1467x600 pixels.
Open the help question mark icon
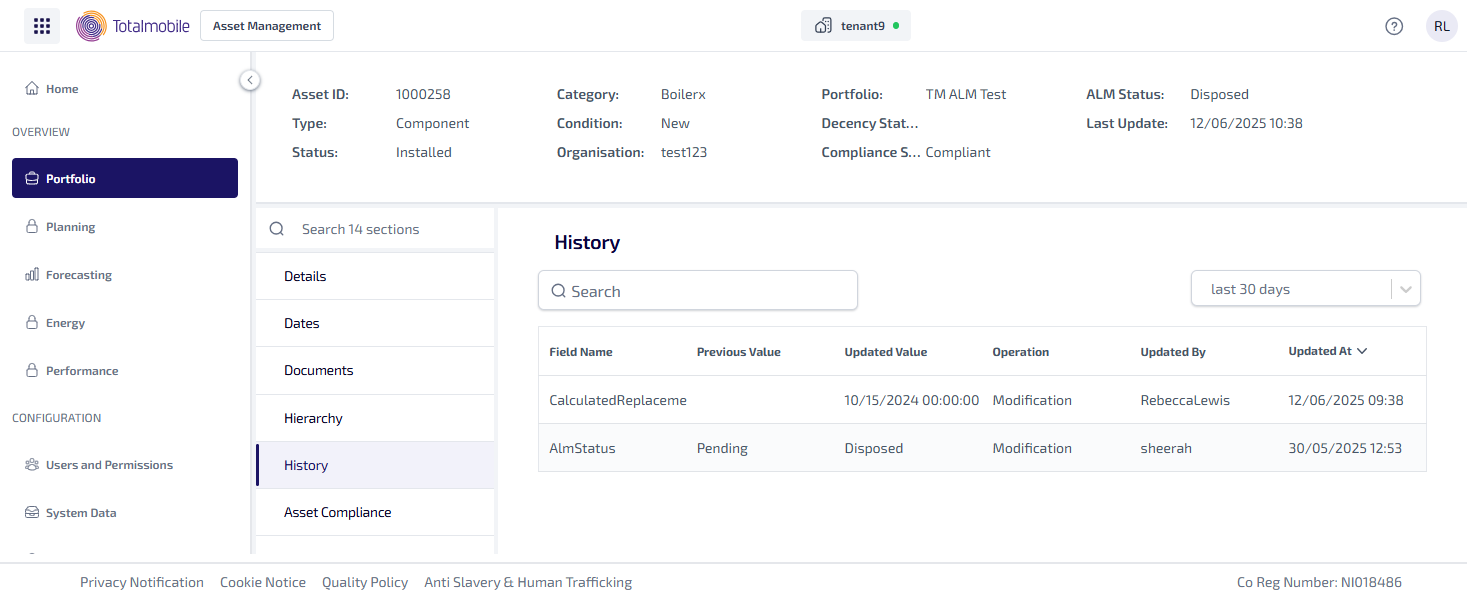(x=1394, y=26)
